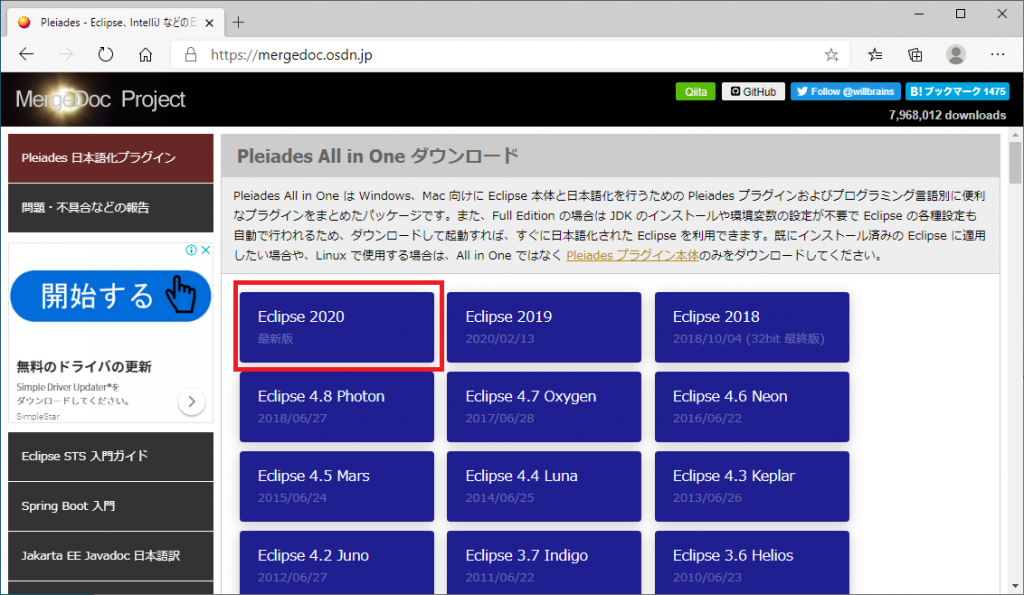Screen dimensions: 1024x595
Task: Open Pleiades 日本語化プラグイン sidebar menu
Action: [110, 158]
